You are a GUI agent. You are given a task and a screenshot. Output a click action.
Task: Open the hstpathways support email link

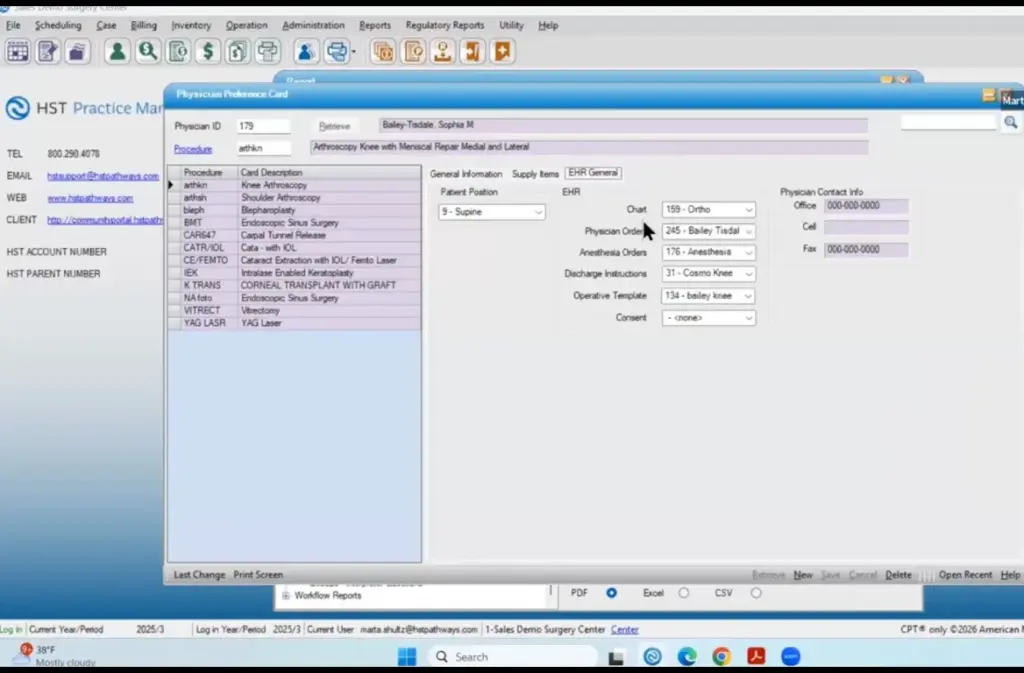103,176
